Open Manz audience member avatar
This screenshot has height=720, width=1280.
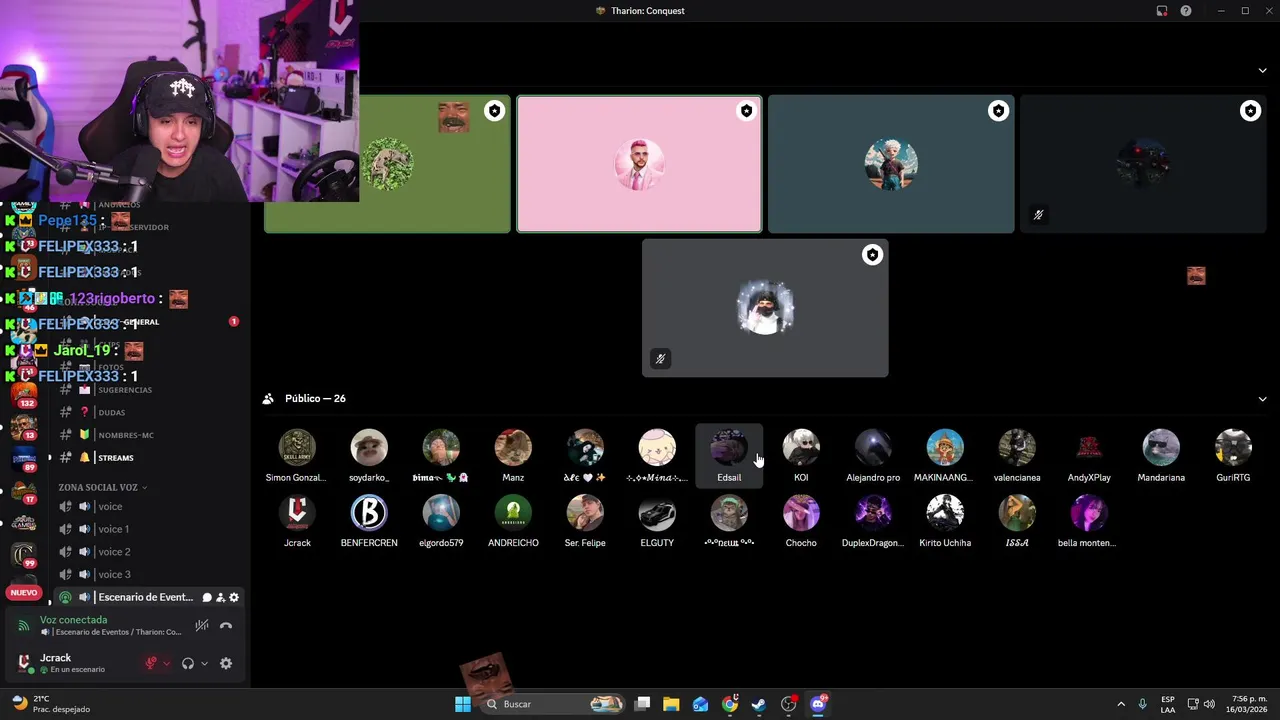coord(513,448)
